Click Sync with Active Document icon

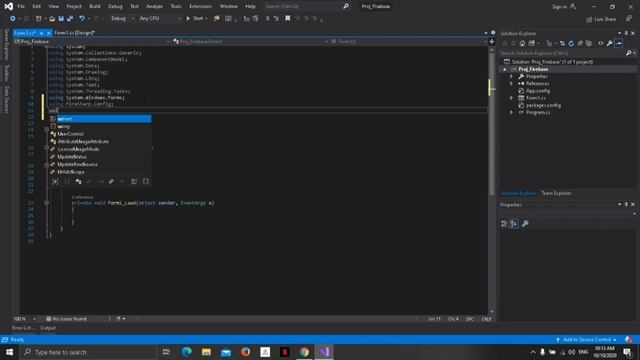click(x=562, y=43)
